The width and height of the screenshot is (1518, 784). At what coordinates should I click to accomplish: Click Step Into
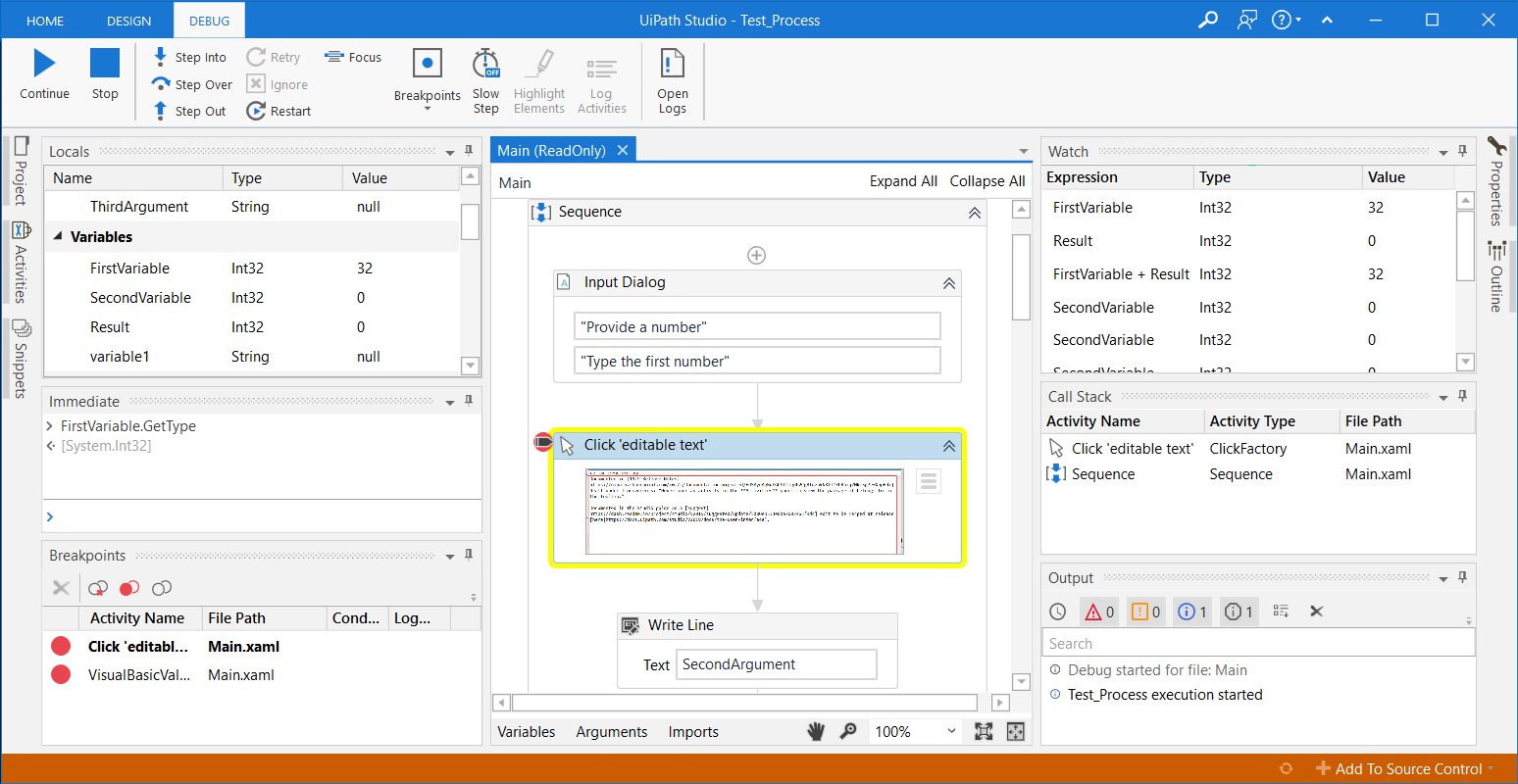point(189,57)
